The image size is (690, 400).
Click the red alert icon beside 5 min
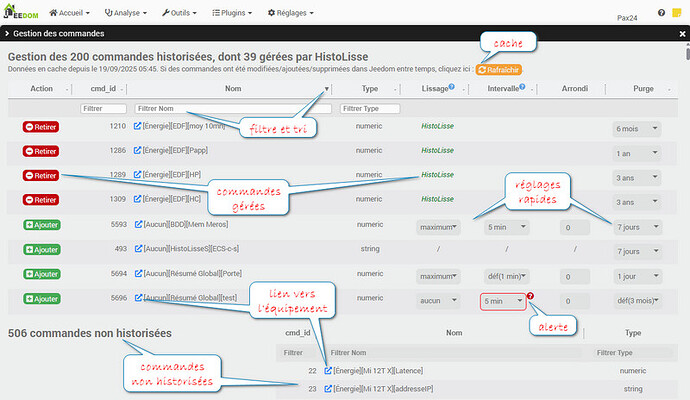point(530,296)
